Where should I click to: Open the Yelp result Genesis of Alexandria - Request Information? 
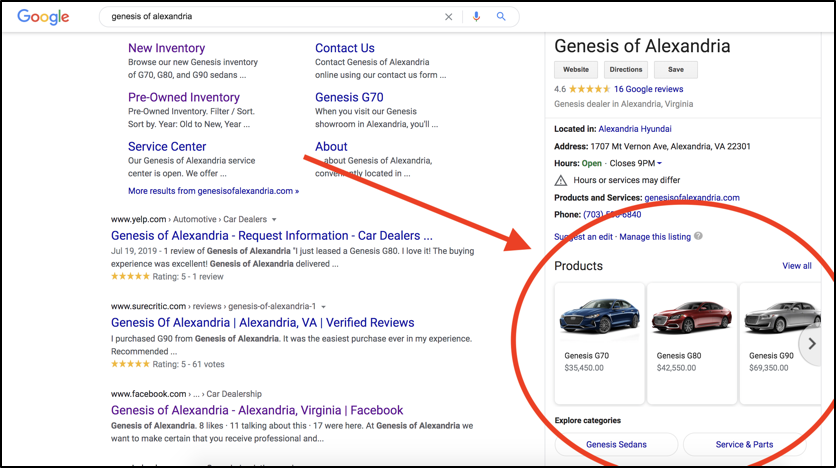pyautogui.click(x=271, y=236)
